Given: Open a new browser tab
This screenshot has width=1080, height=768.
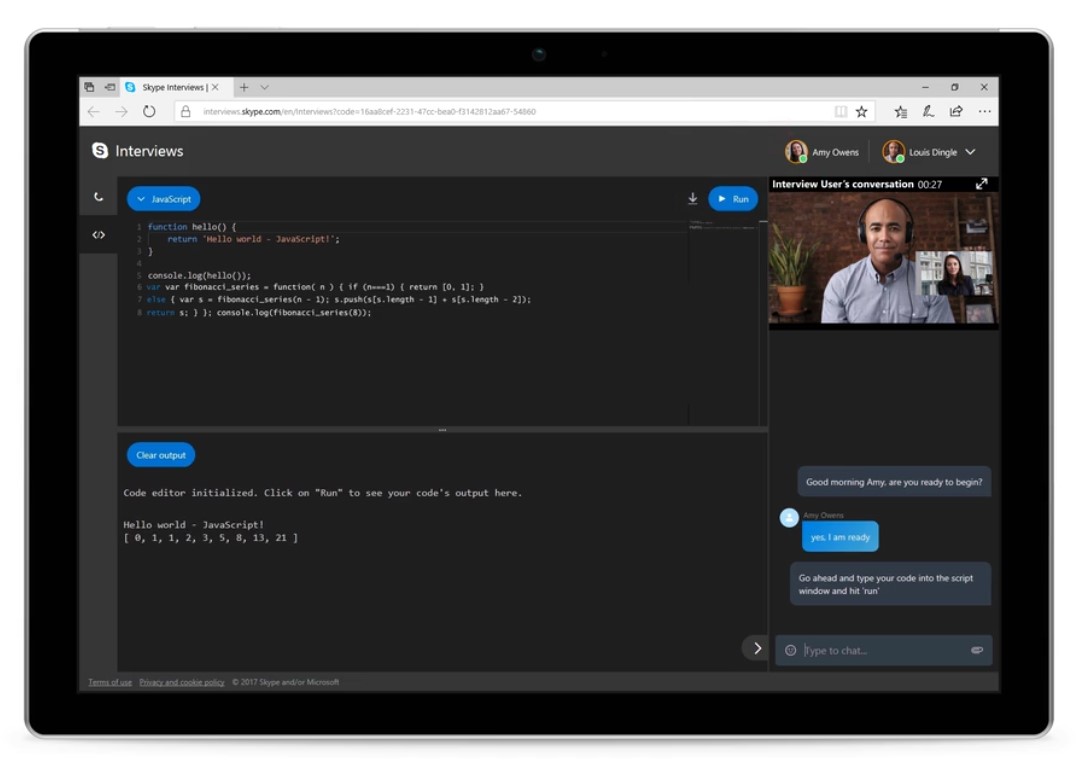Looking at the screenshot, I should click(x=244, y=87).
